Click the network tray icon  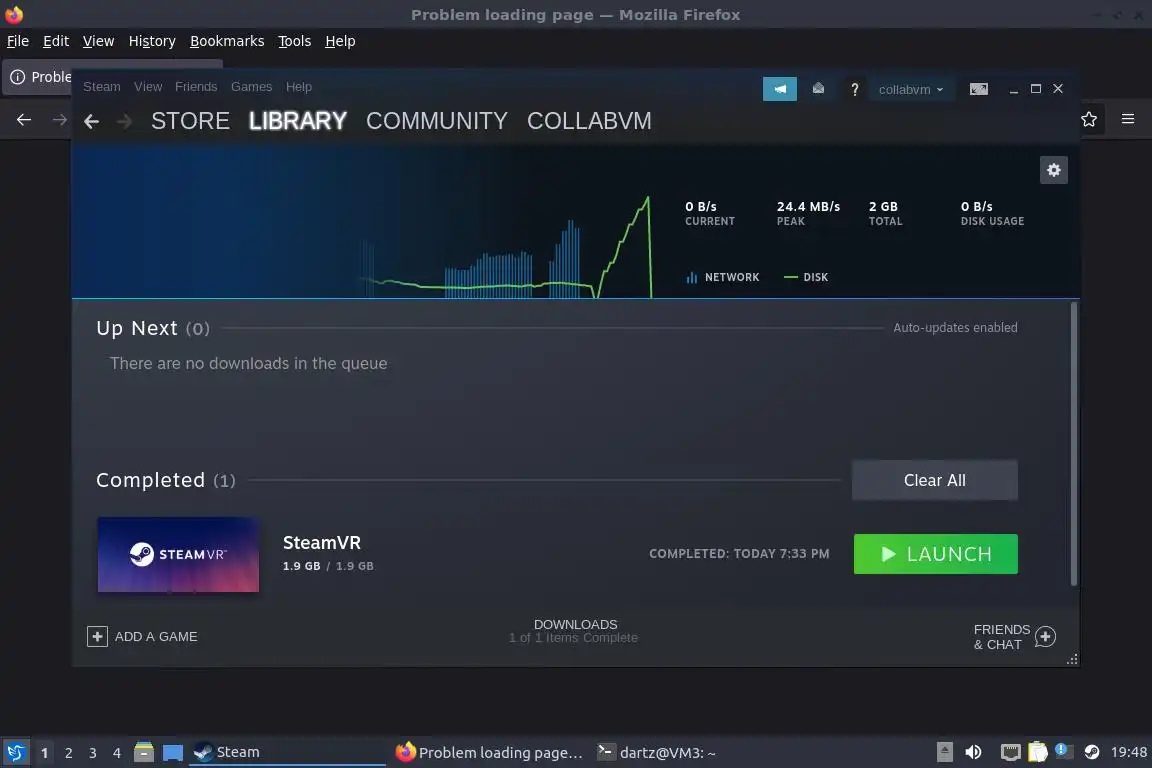coord(1011,752)
